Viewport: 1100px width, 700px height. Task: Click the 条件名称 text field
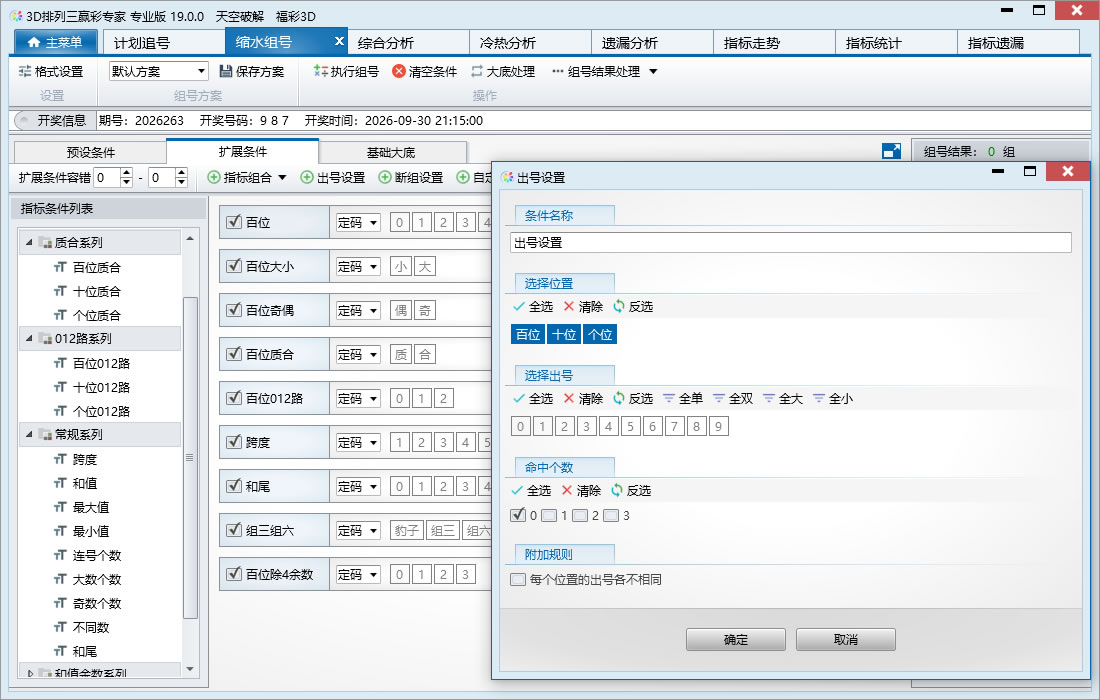pyautogui.click(x=791, y=243)
